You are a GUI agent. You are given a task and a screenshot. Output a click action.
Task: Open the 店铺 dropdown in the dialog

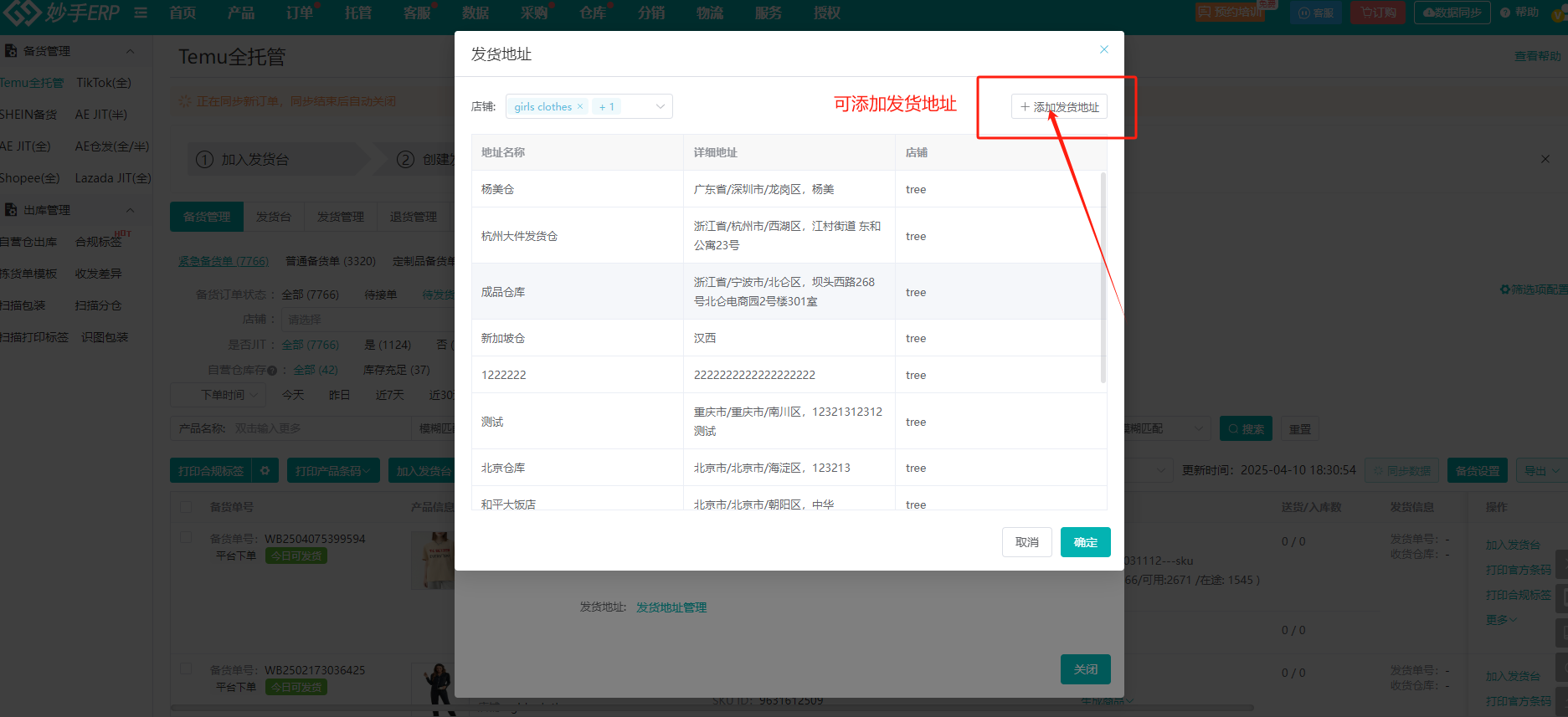point(589,106)
